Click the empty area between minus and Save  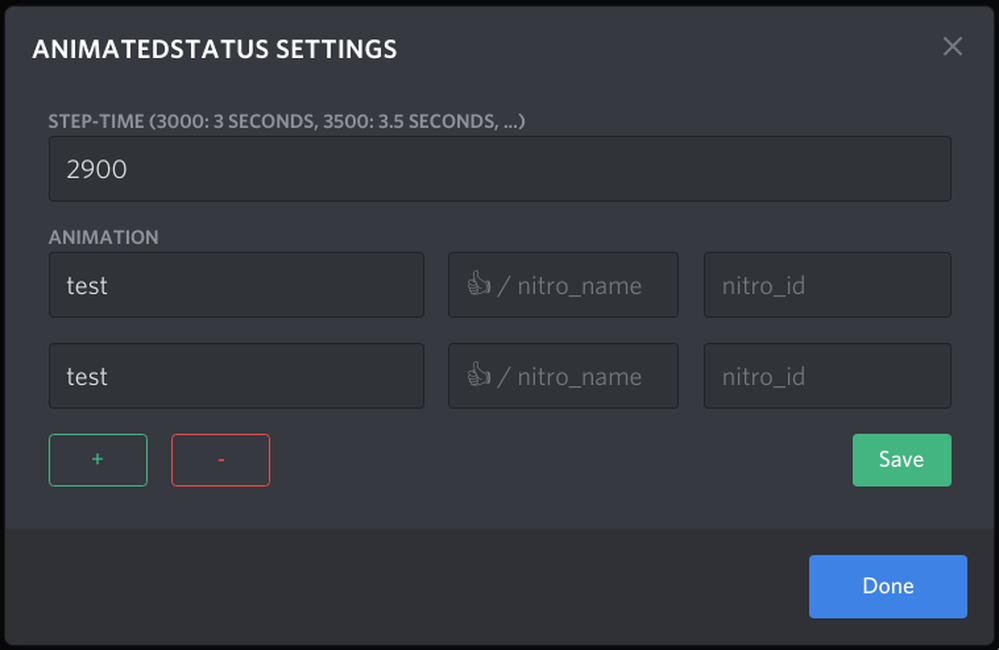click(560, 460)
